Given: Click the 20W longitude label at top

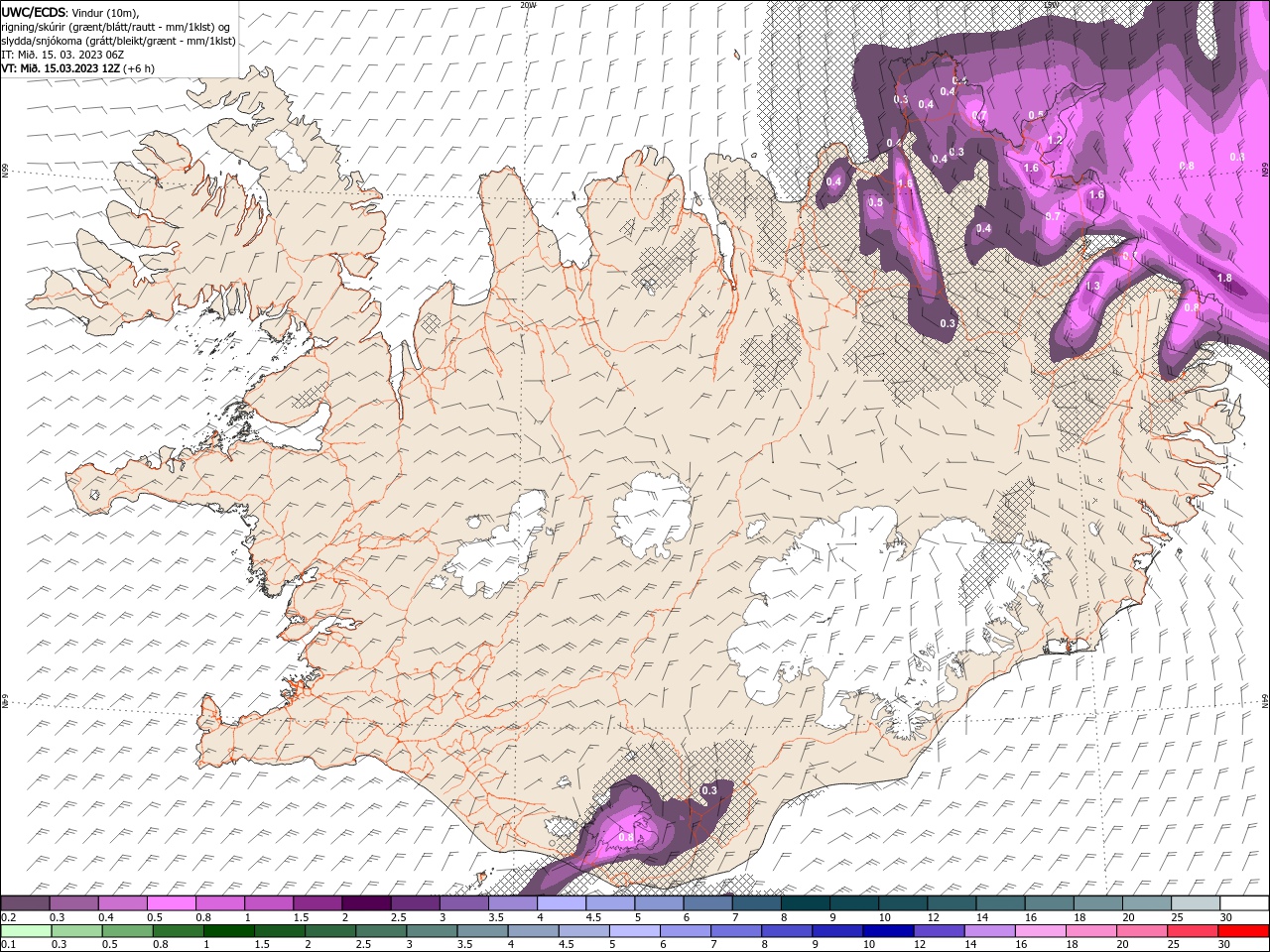Looking at the screenshot, I should (x=528, y=5).
